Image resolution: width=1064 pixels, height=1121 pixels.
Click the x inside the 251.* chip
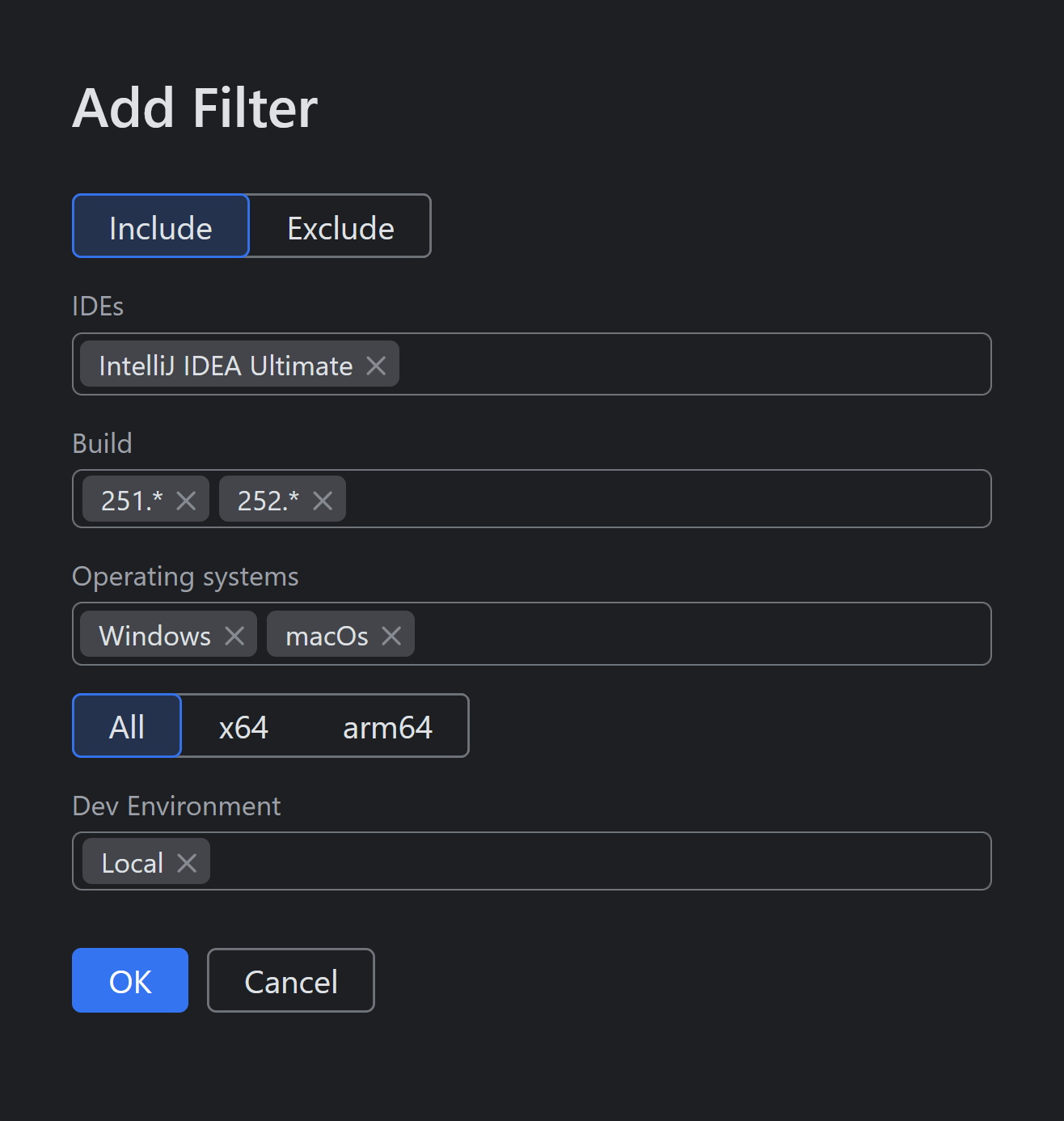(186, 501)
